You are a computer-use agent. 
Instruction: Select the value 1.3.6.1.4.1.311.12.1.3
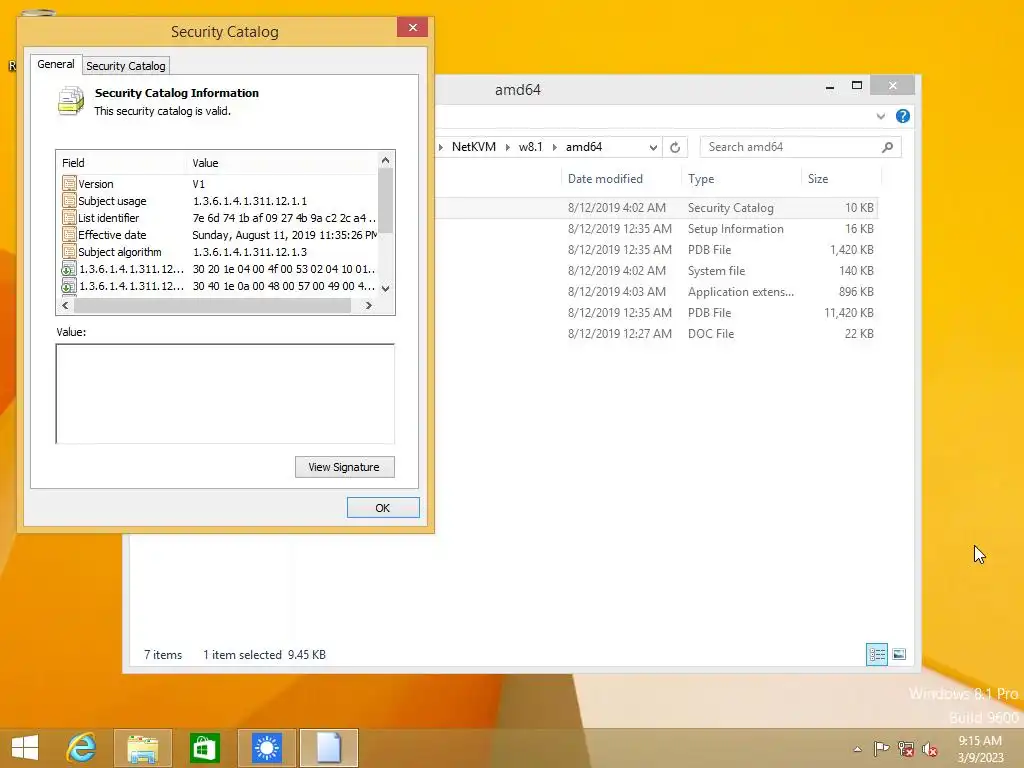[x=249, y=251]
